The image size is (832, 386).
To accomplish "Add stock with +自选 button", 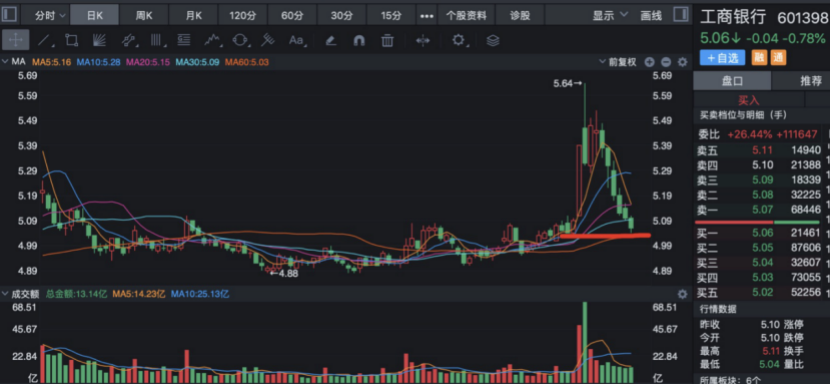I will [x=722, y=57].
